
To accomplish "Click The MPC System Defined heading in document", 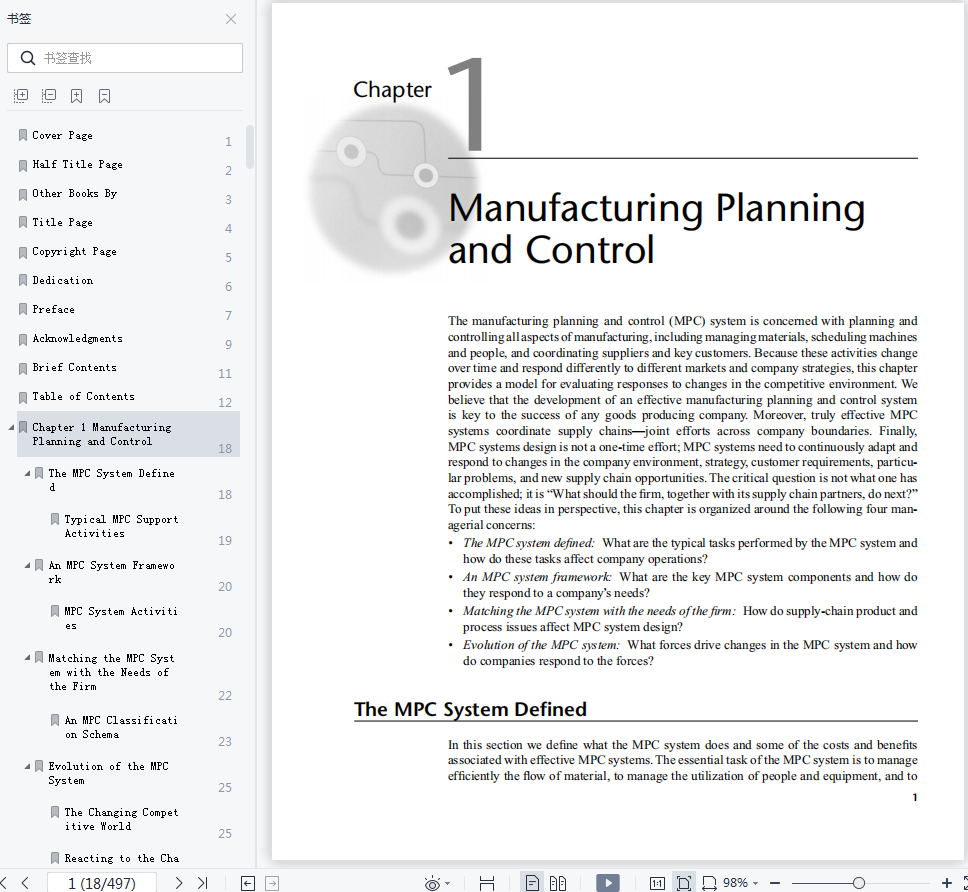I will (x=470, y=709).
